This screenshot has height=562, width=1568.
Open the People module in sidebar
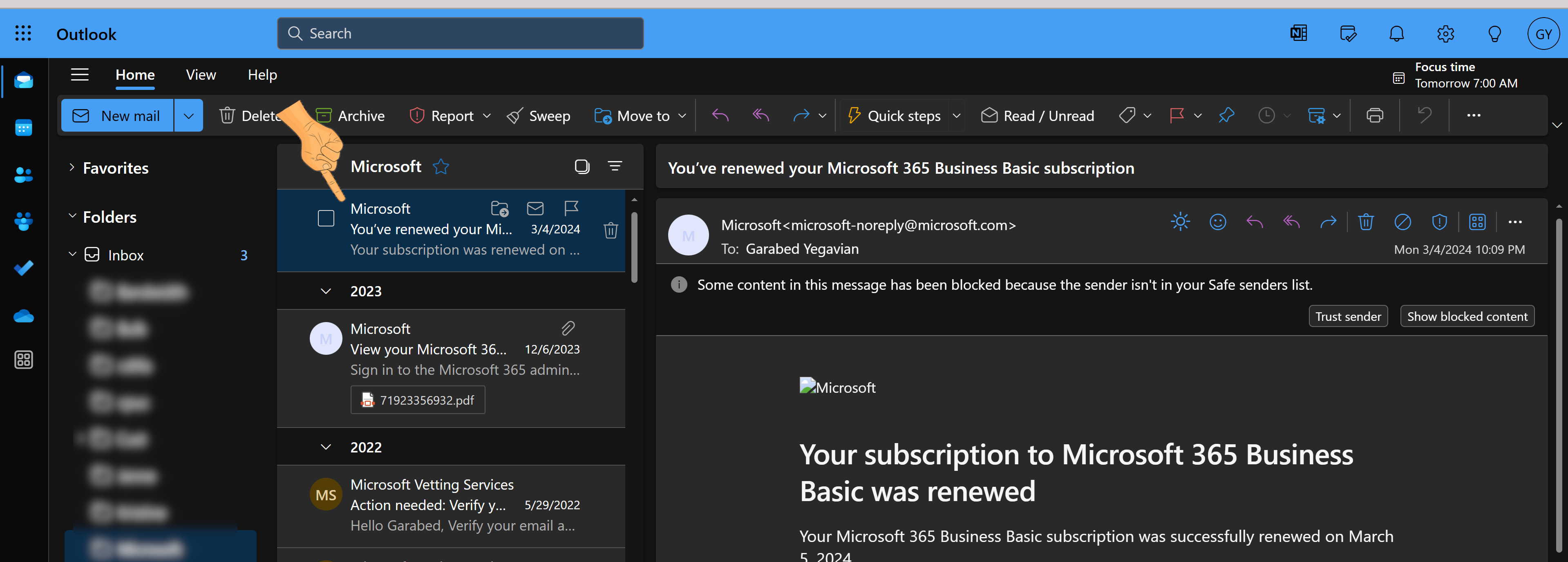(x=24, y=175)
